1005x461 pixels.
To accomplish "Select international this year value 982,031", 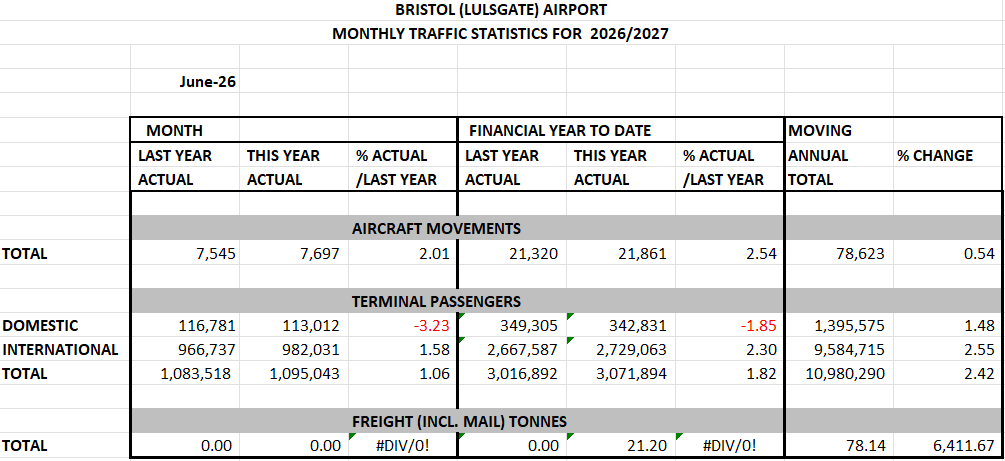I will click(x=294, y=349).
